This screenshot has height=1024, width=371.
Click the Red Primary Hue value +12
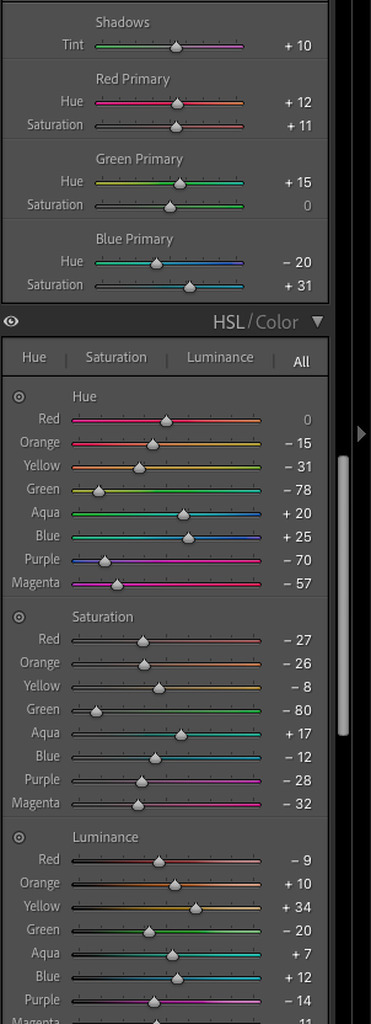click(298, 103)
